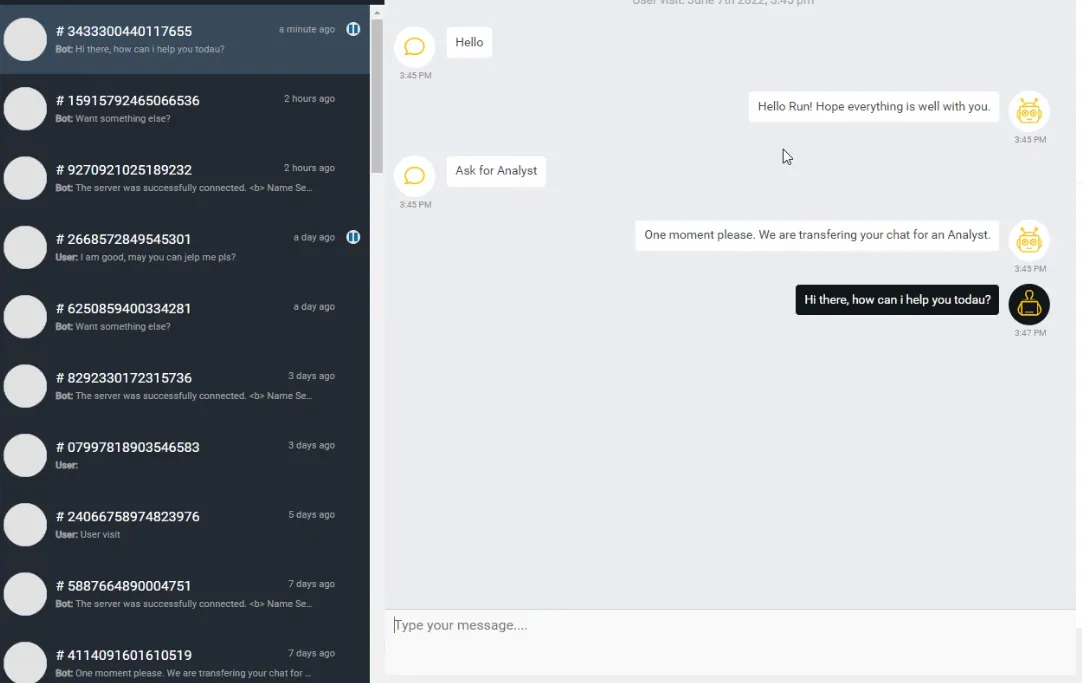Click the 'Type your message....' input field

[x=730, y=642]
